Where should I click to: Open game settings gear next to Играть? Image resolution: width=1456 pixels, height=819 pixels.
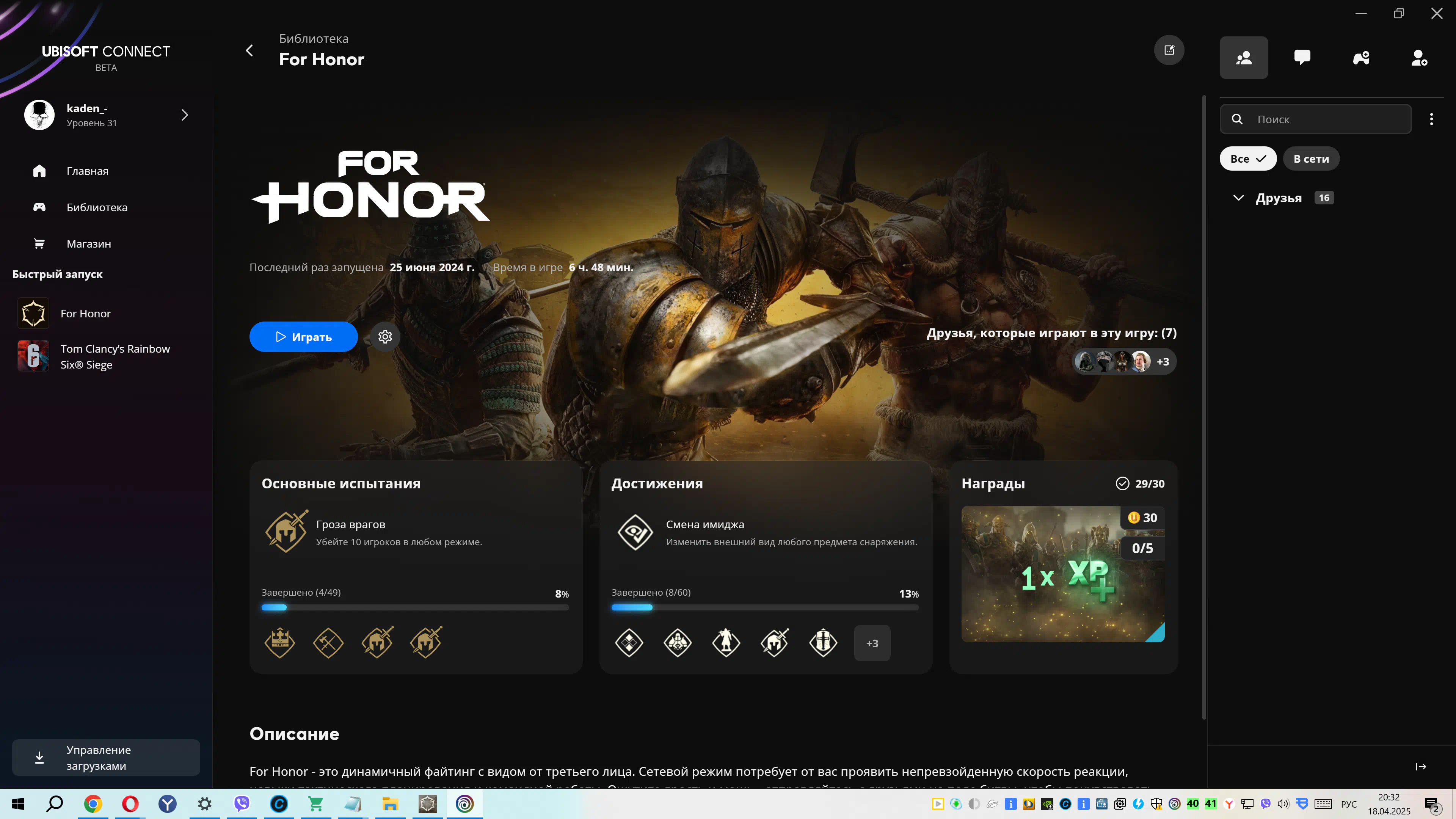pyautogui.click(x=385, y=337)
